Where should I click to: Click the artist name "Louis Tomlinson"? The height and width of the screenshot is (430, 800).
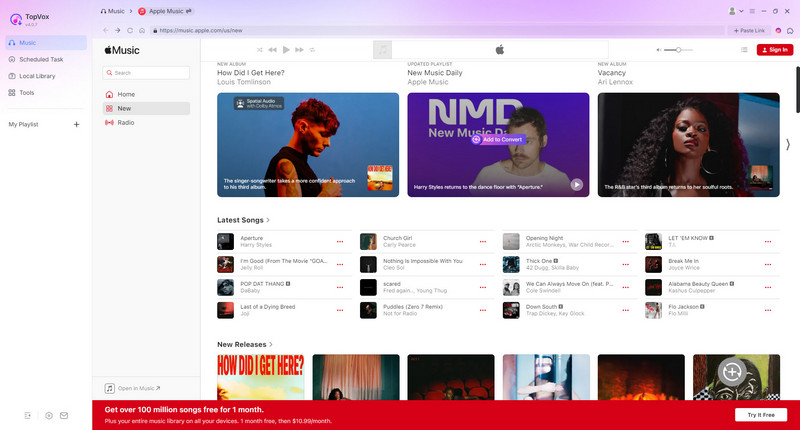(244, 82)
